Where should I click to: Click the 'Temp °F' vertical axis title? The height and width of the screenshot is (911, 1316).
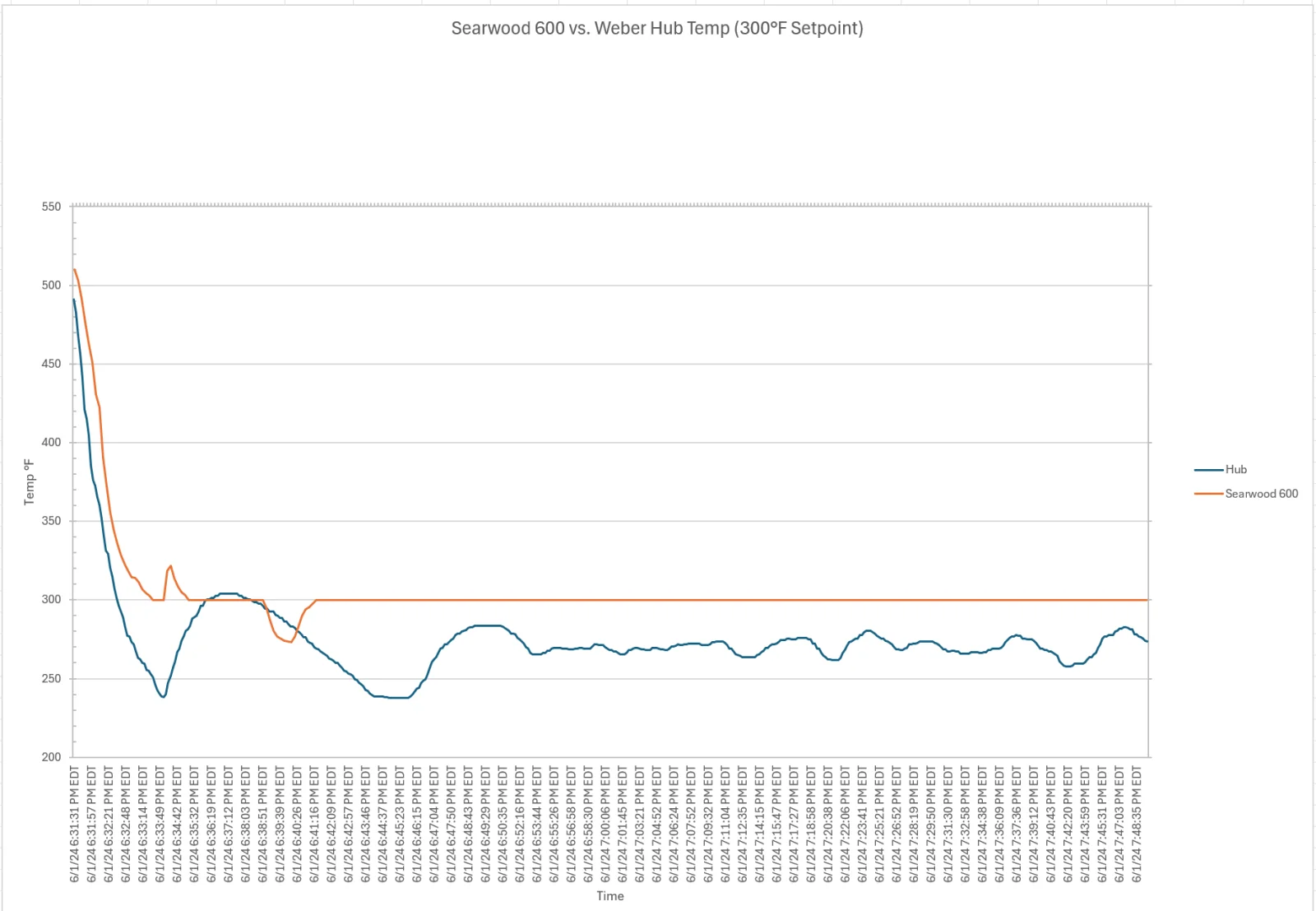coord(29,482)
